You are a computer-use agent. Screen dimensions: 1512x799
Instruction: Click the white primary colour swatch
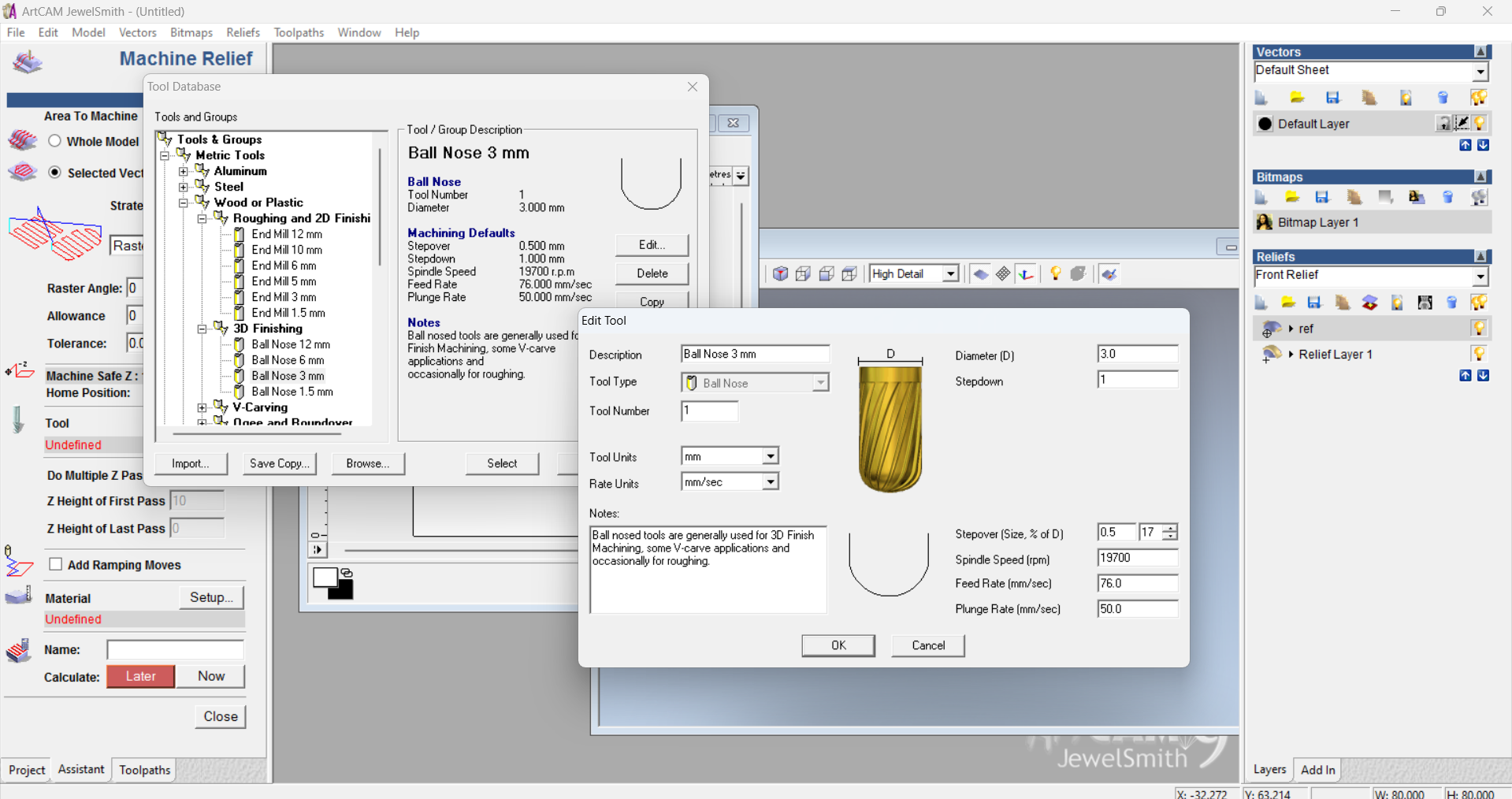324,577
